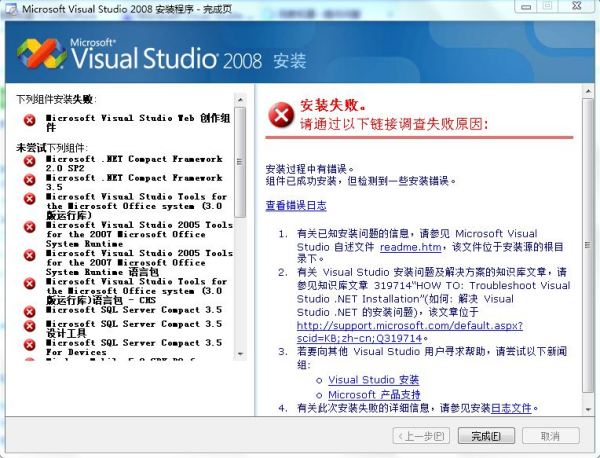The height and width of the screenshot is (458, 600).
Task: Close the setup window
Action: click(x=577, y=6)
